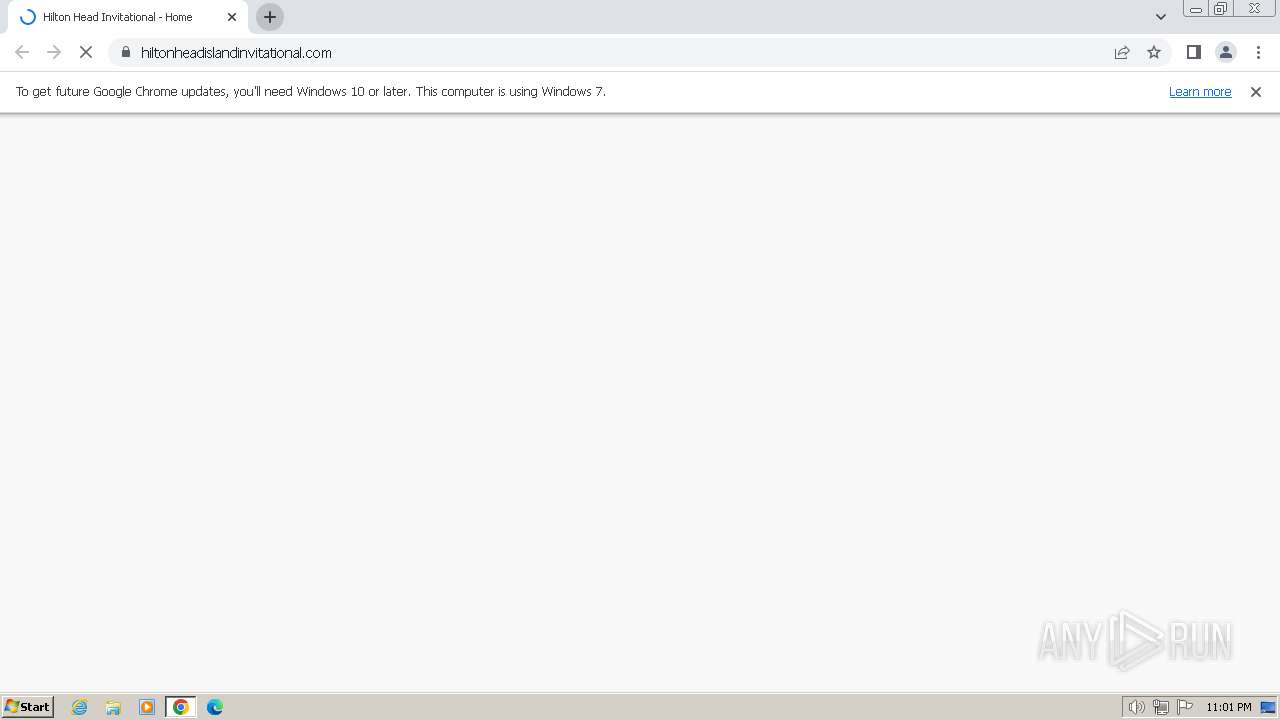Close the Chrome window
The image size is (1280, 720).
pos(1254,8)
